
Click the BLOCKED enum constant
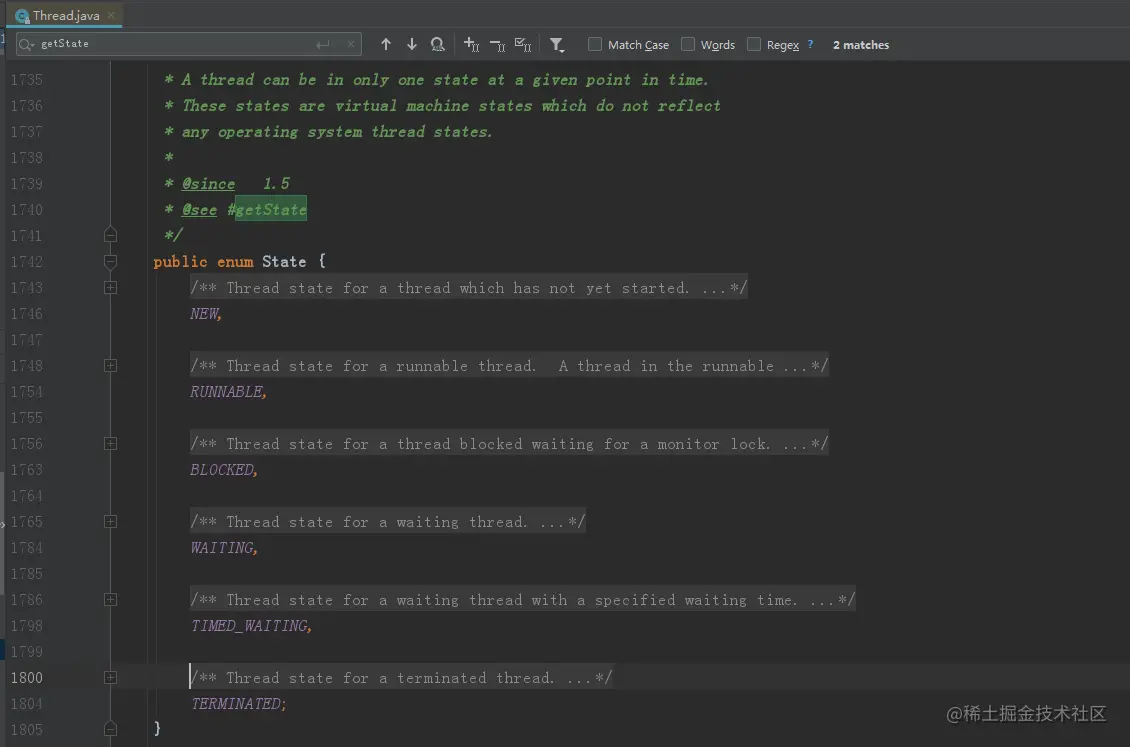[223, 469]
